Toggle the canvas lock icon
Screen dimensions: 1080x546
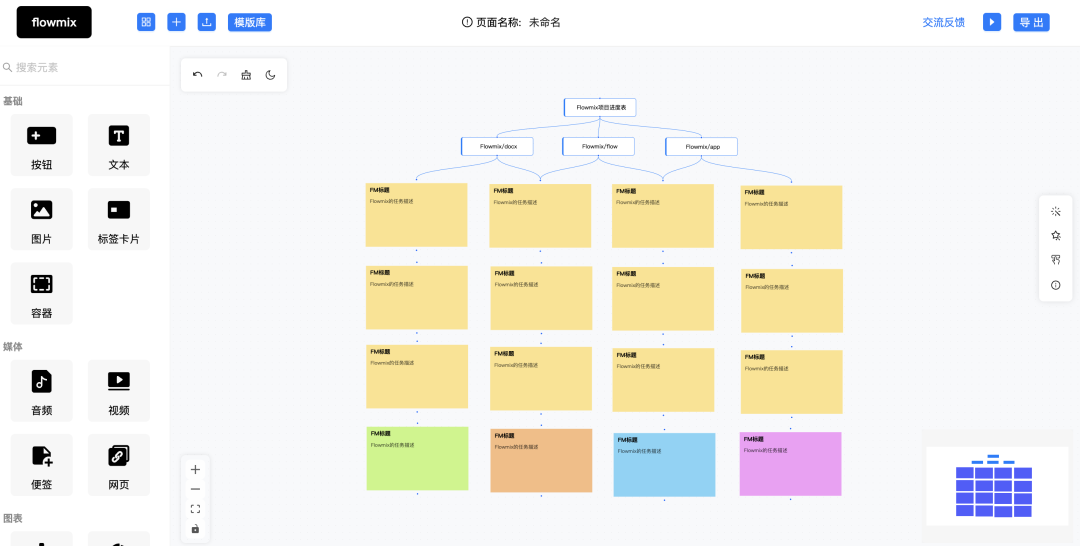(196, 529)
